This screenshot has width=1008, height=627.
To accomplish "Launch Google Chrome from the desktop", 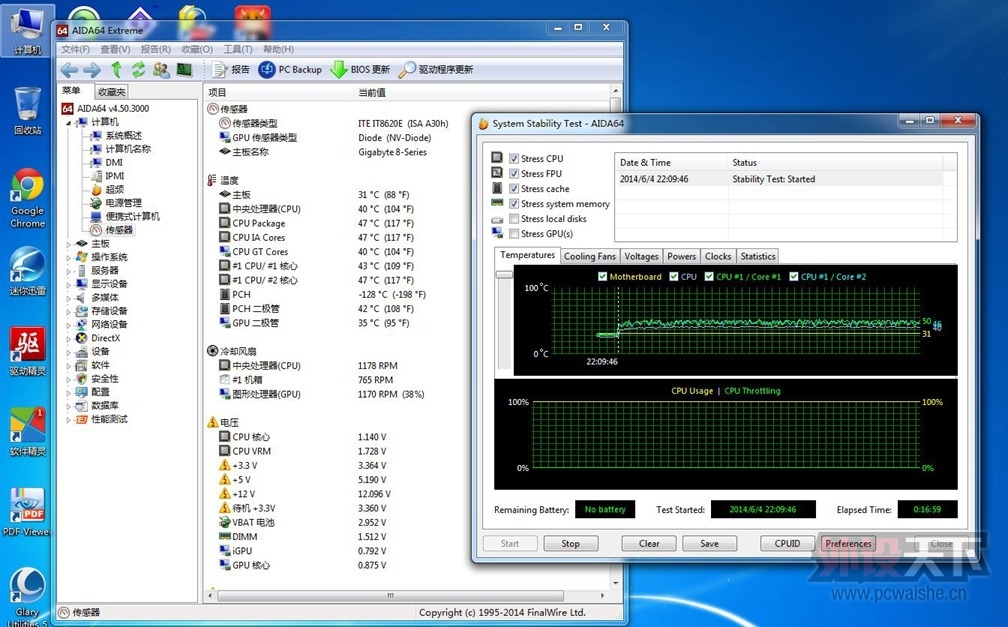I will 28,198.
